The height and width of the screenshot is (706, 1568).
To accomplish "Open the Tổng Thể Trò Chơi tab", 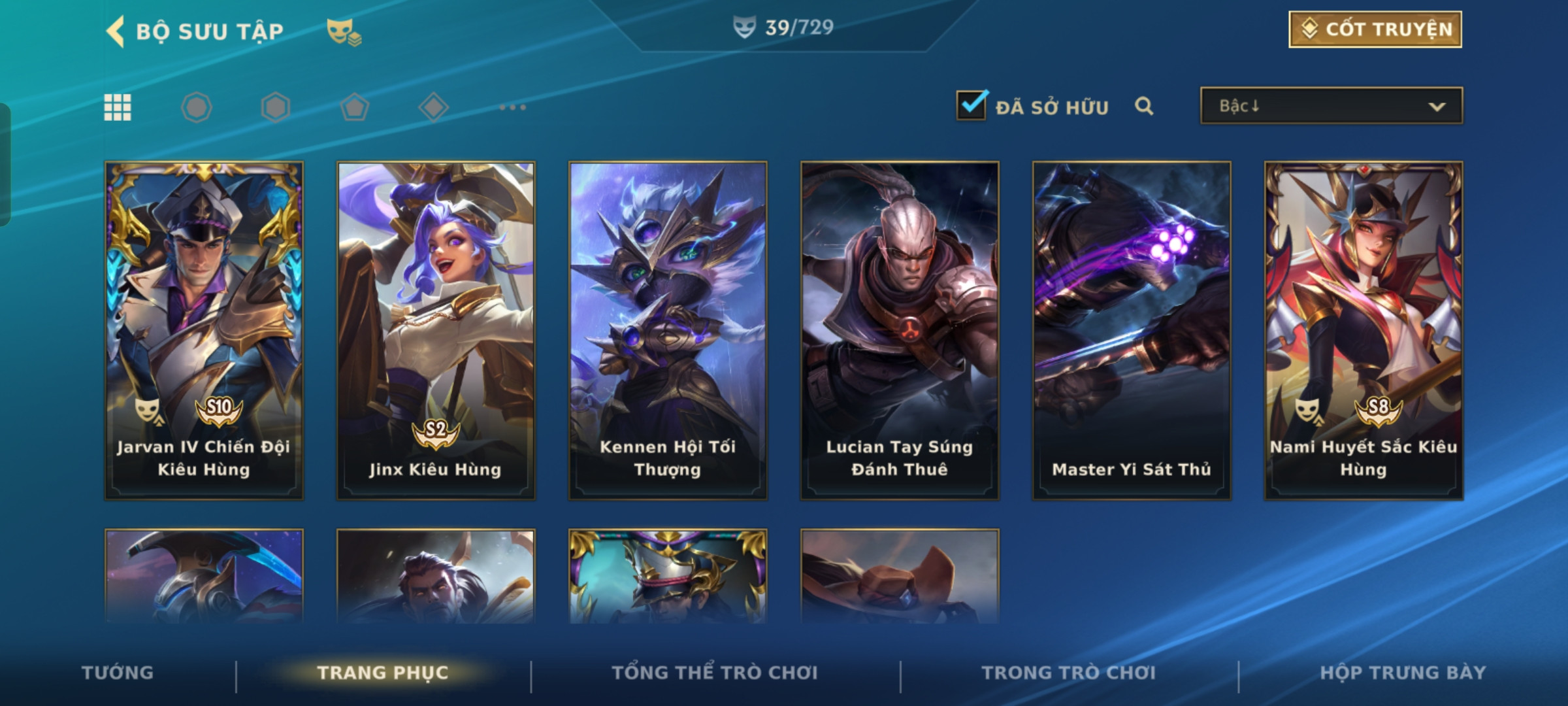I will [x=715, y=673].
